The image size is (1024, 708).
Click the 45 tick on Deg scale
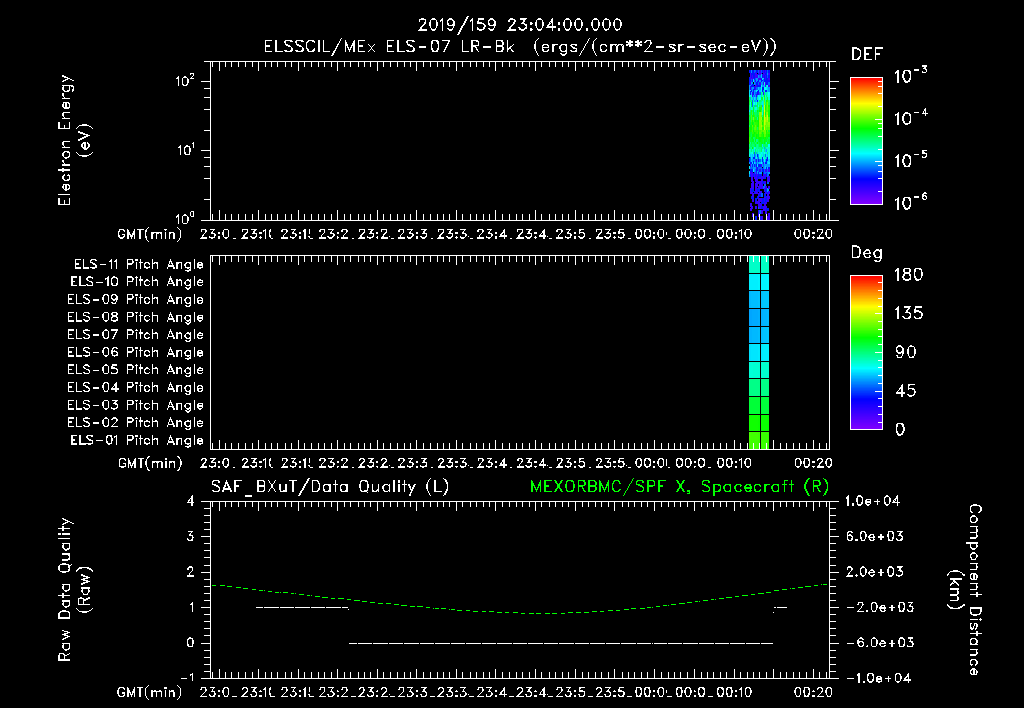[905, 391]
